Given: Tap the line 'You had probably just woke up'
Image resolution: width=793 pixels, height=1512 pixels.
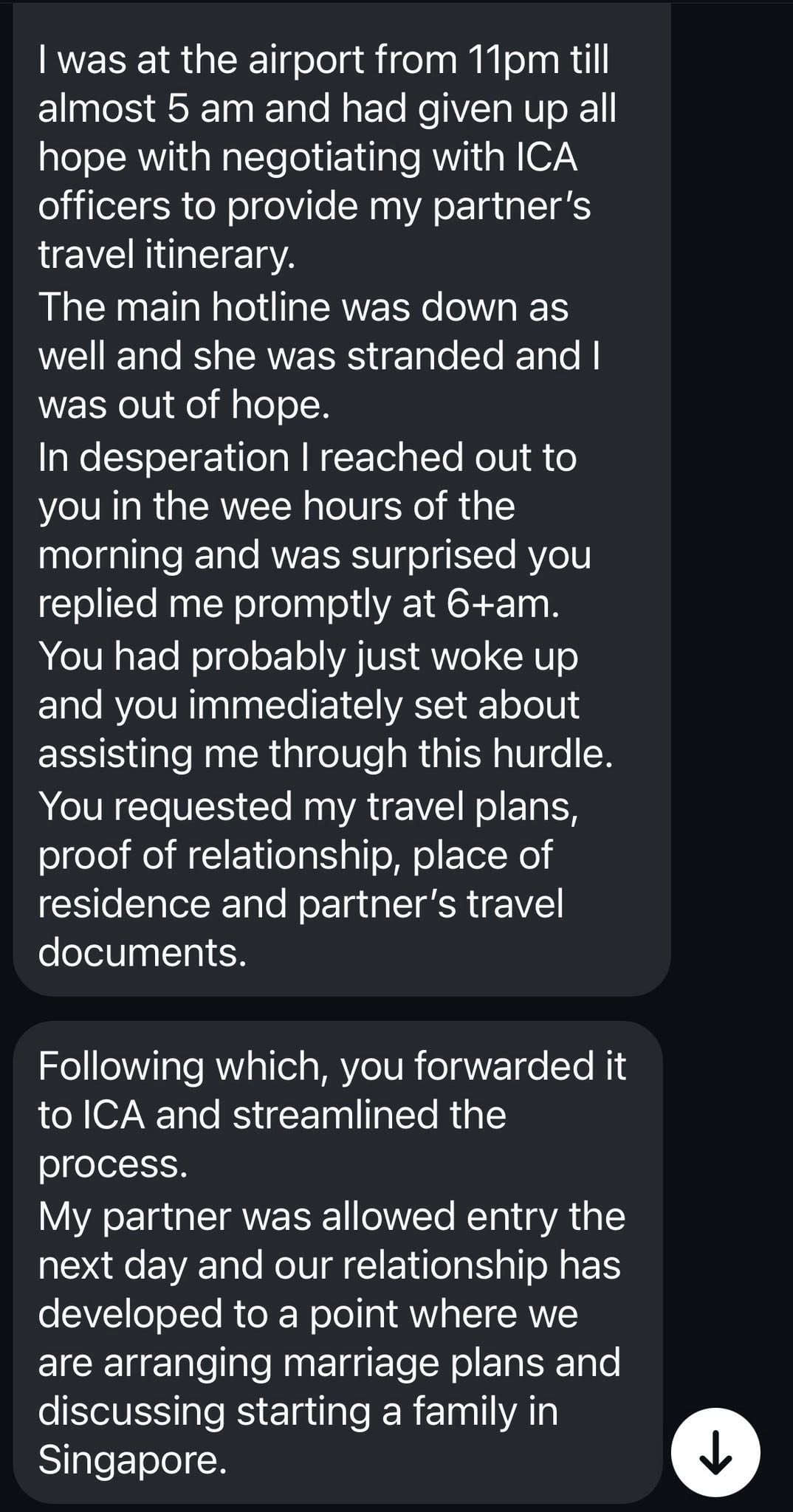Looking at the screenshot, I should coord(308,655).
